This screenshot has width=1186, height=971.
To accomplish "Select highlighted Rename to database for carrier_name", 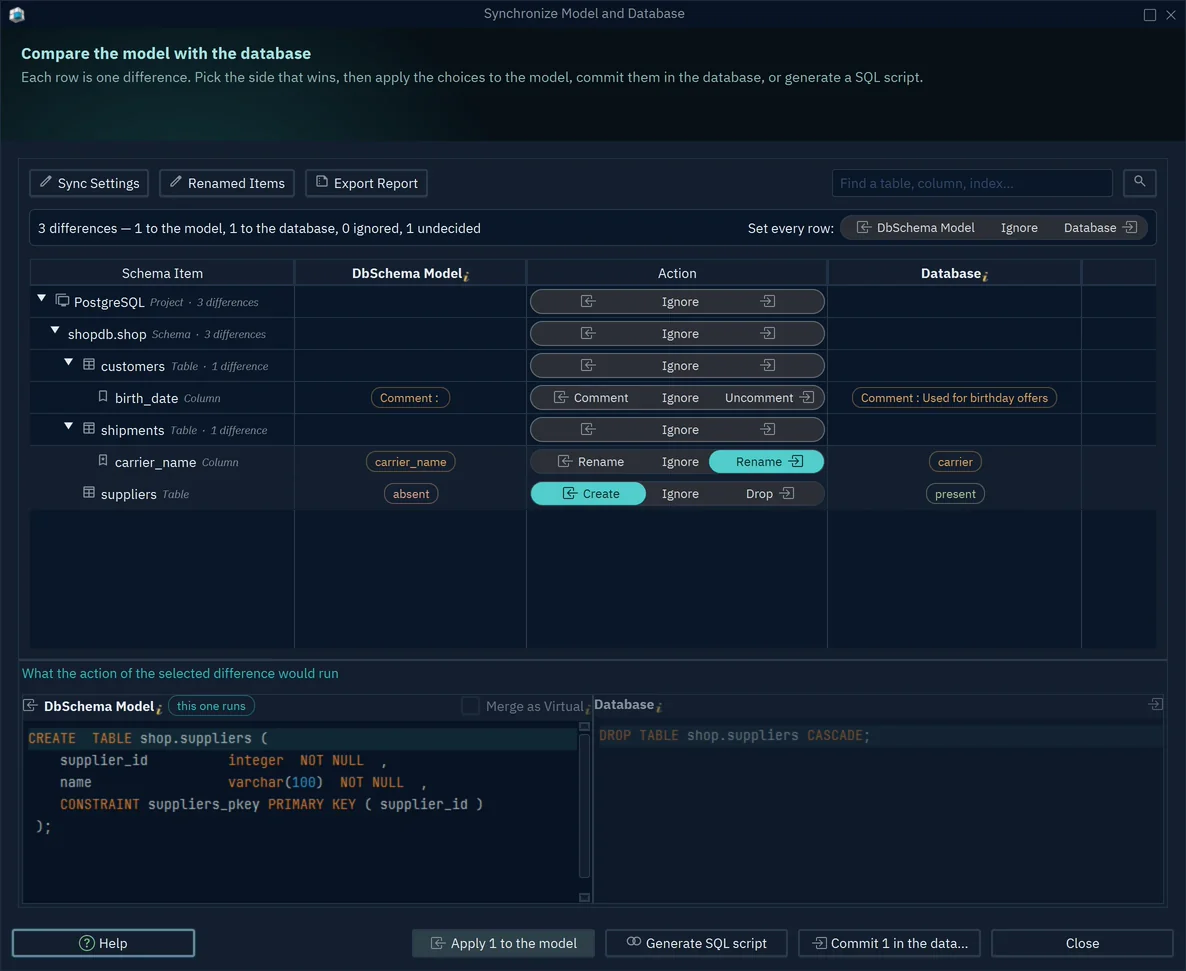I will (x=766, y=462).
